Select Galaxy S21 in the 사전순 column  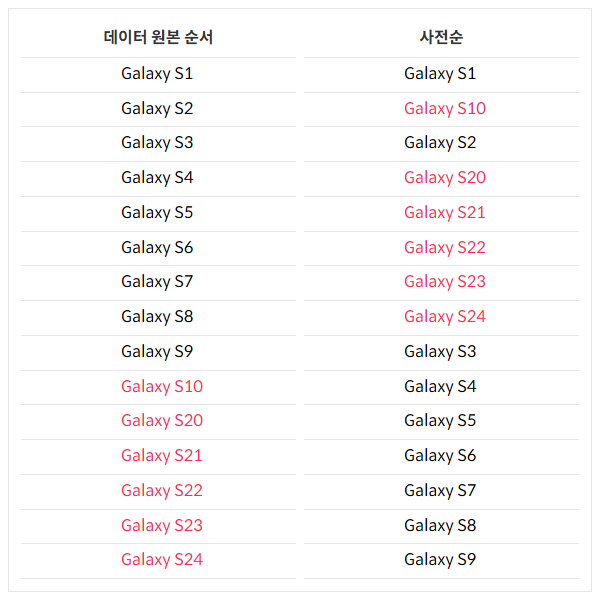pos(445,213)
